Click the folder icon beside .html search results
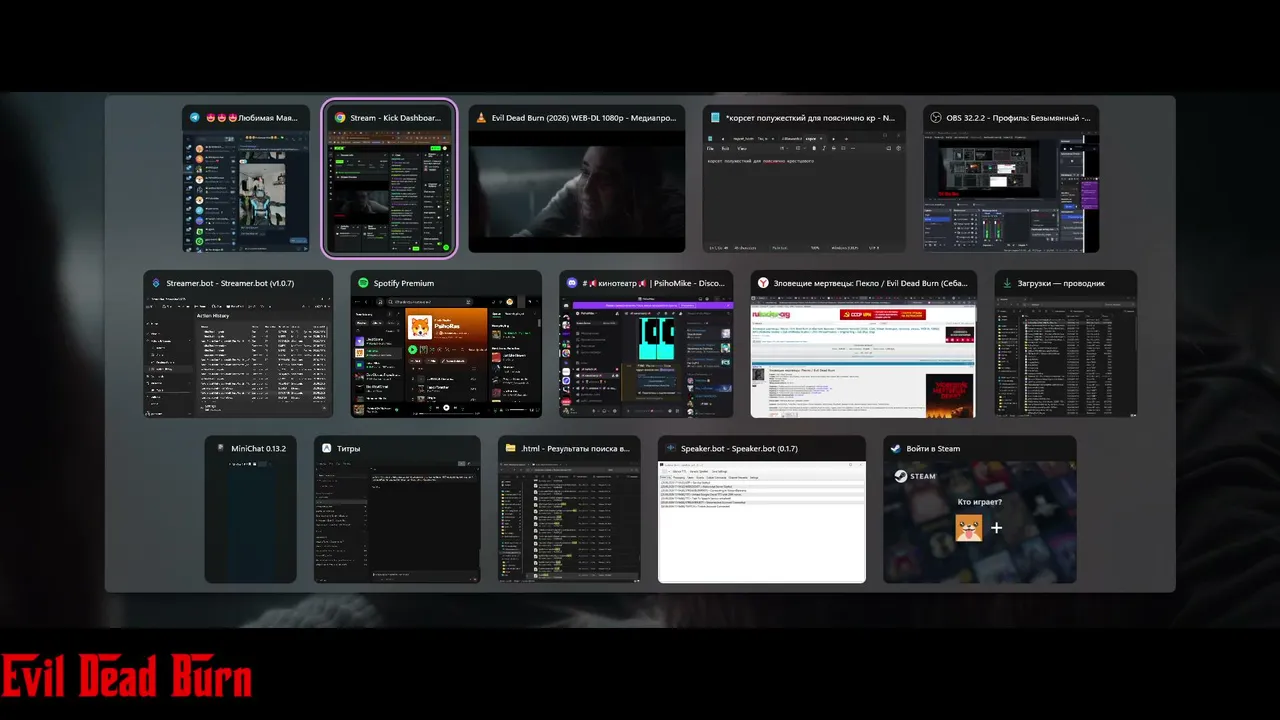 (511, 449)
